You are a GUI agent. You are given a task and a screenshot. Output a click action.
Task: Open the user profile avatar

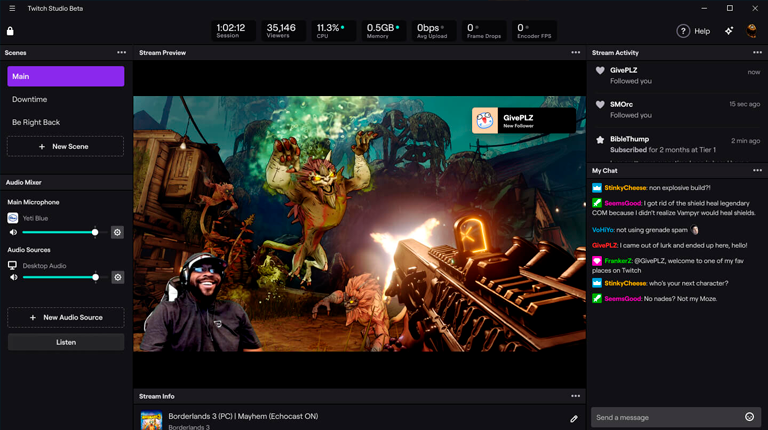coord(751,31)
